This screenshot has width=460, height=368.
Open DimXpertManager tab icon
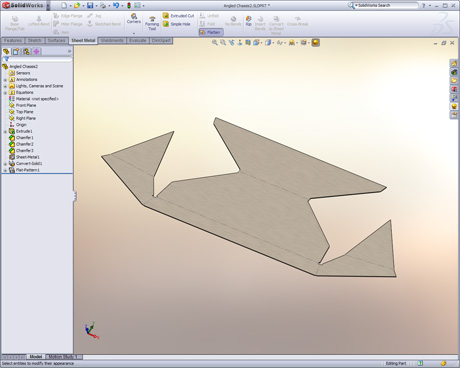pyautogui.click(x=36, y=51)
